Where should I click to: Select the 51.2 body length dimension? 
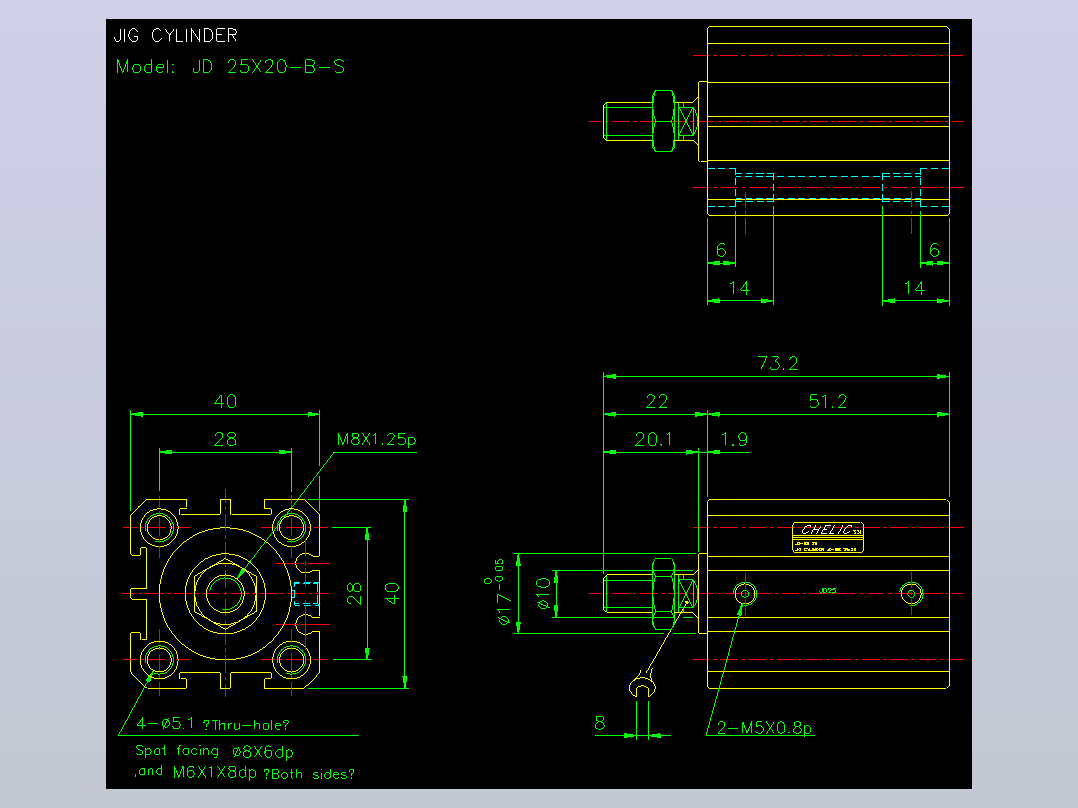pyautogui.click(x=828, y=402)
